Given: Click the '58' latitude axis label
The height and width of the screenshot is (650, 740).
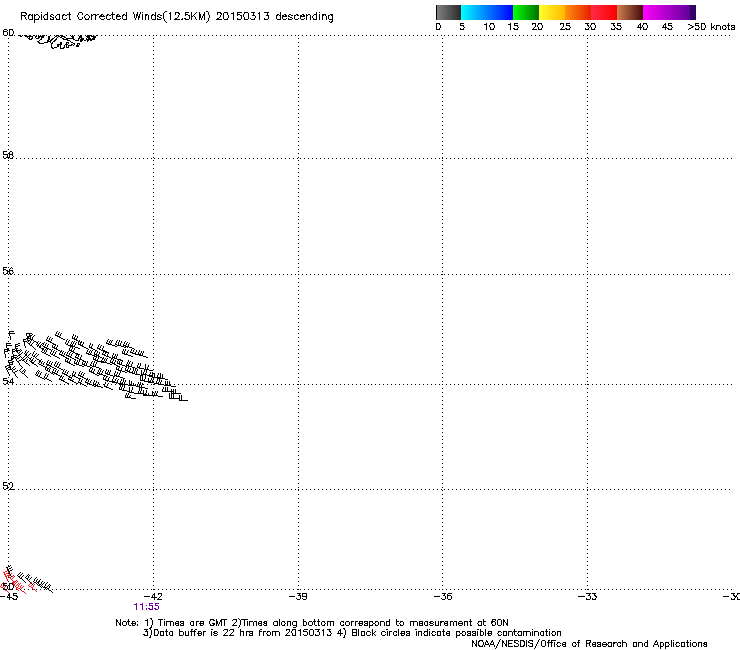Looking at the screenshot, I should tap(8, 155).
